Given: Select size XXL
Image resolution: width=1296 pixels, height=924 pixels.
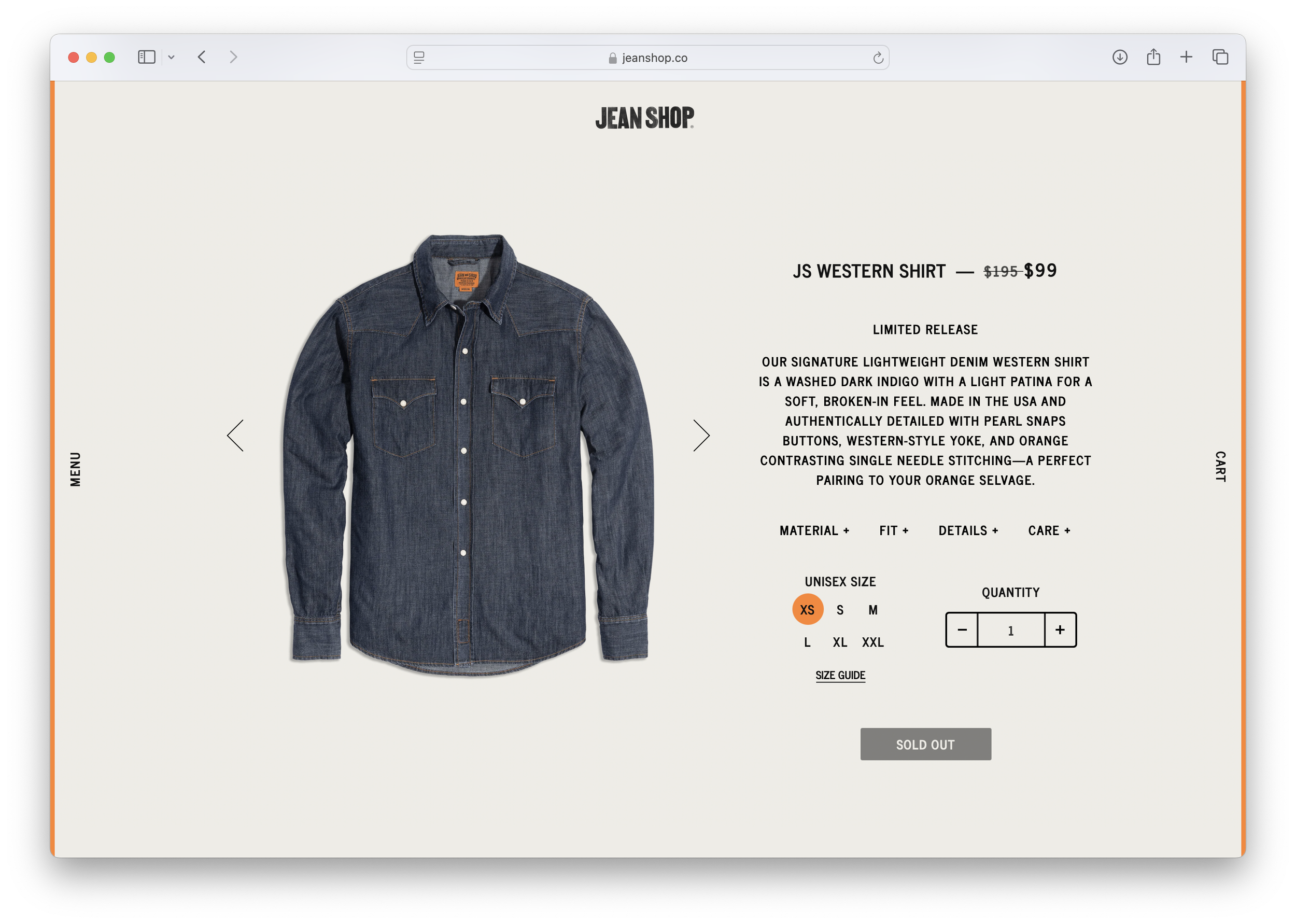Looking at the screenshot, I should (873, 642).
